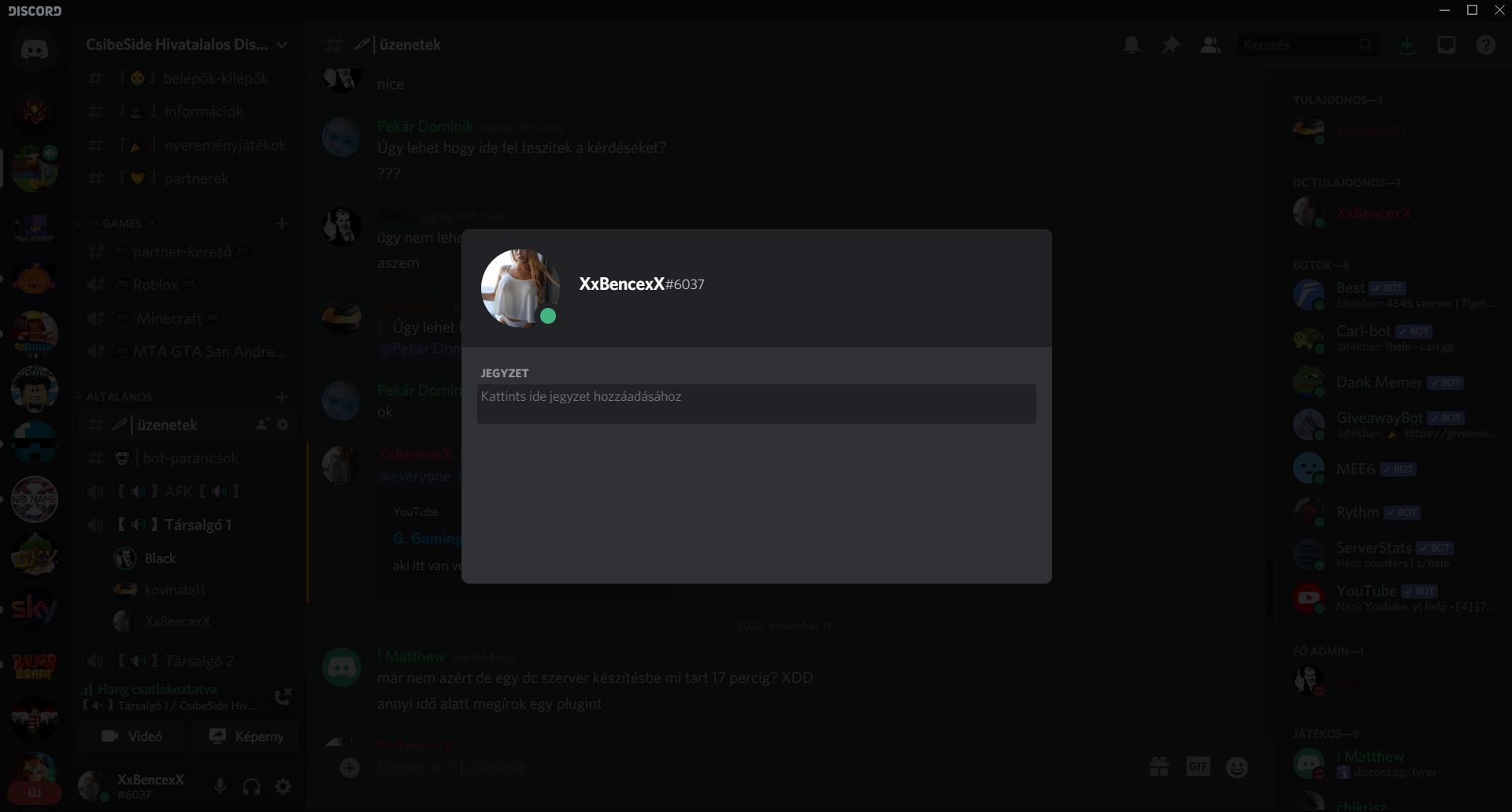Select YouTube bot in member list
Screen dimensions: 1512x812
(1395, 599)
